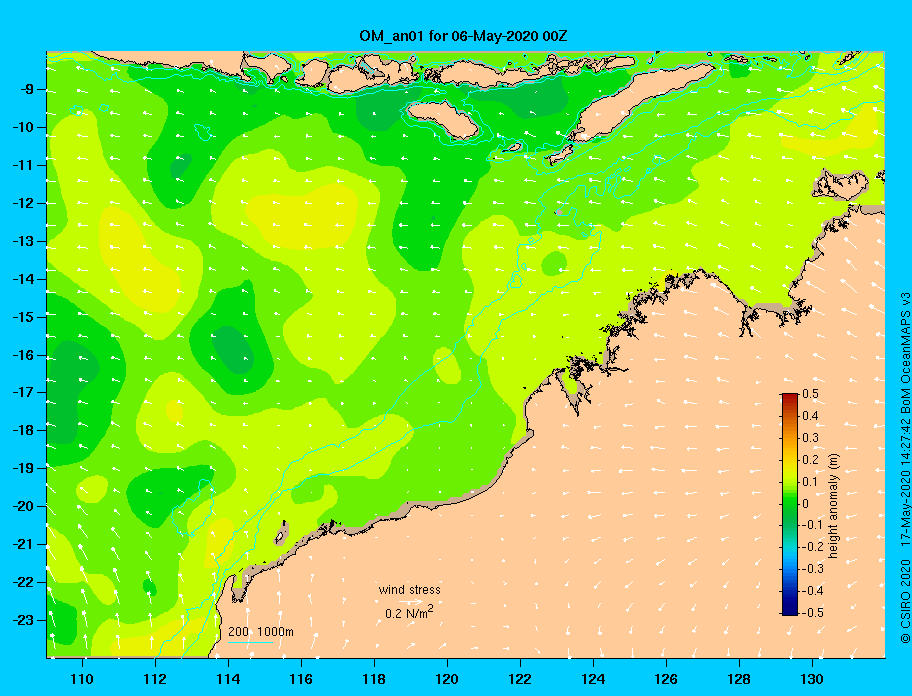
Task: Click colorbar value -0.5
Action: pyautogui.click(x=812, y=613)
